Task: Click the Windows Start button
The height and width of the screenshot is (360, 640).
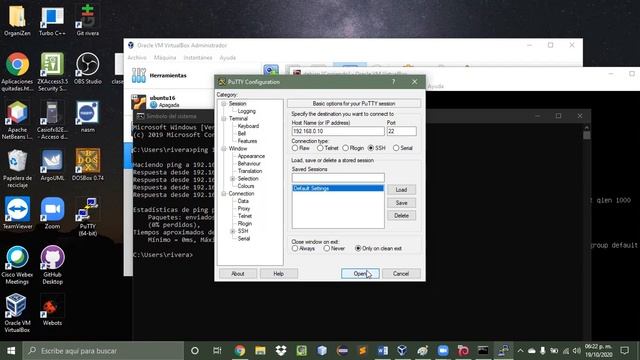Action: (11, 351)
